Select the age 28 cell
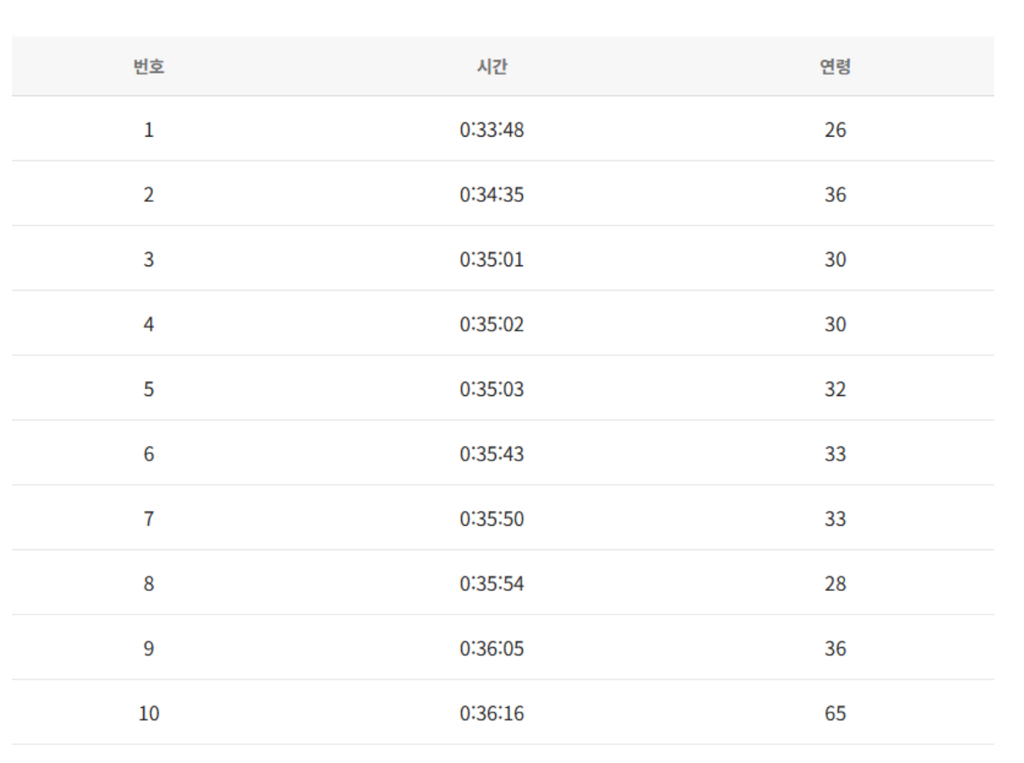The height and width of the screenshot is (763, 1024). pos(835,584)
